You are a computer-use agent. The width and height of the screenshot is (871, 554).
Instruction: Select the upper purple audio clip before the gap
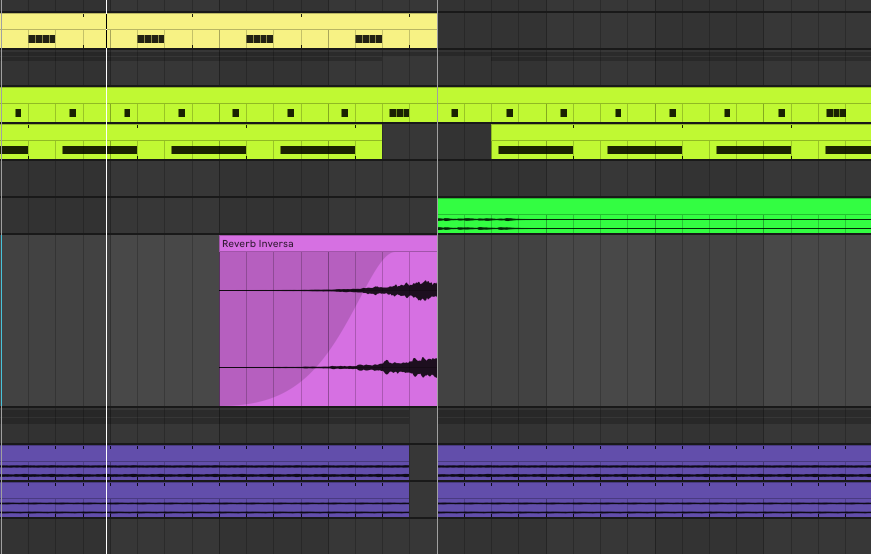point(204,462)
